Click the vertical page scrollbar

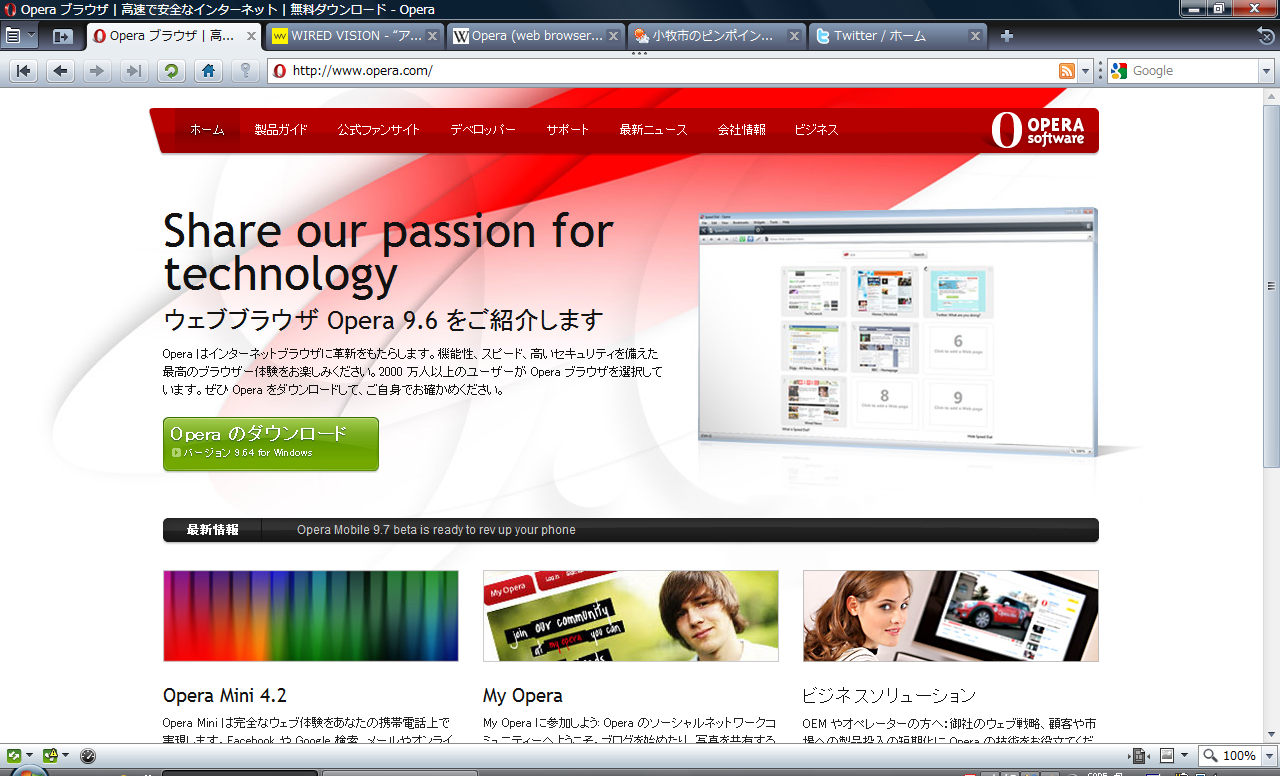pyautogui.click(x=1271, y=415)
